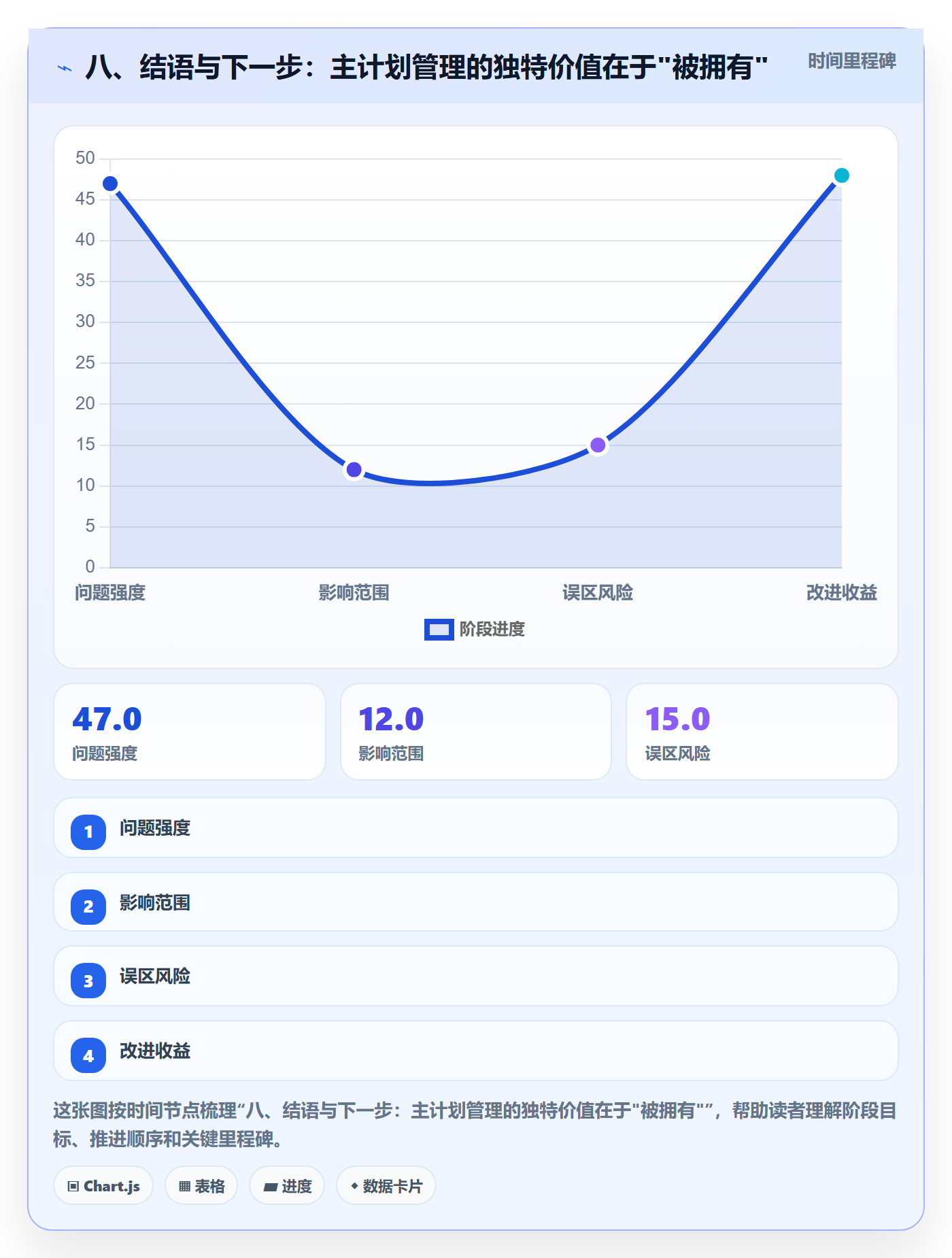This screenshot has width=952, height=1258.
Task: Open the 误区风险 milestone row text
Action: [x=155, y=976]
